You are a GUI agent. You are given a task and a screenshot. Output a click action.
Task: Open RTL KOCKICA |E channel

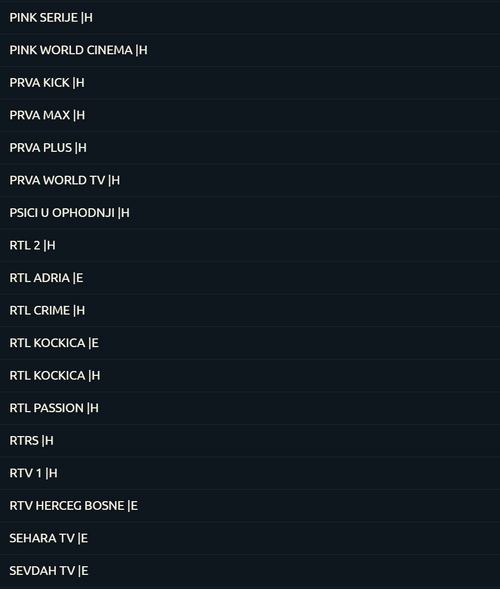[x=250, y=343]
